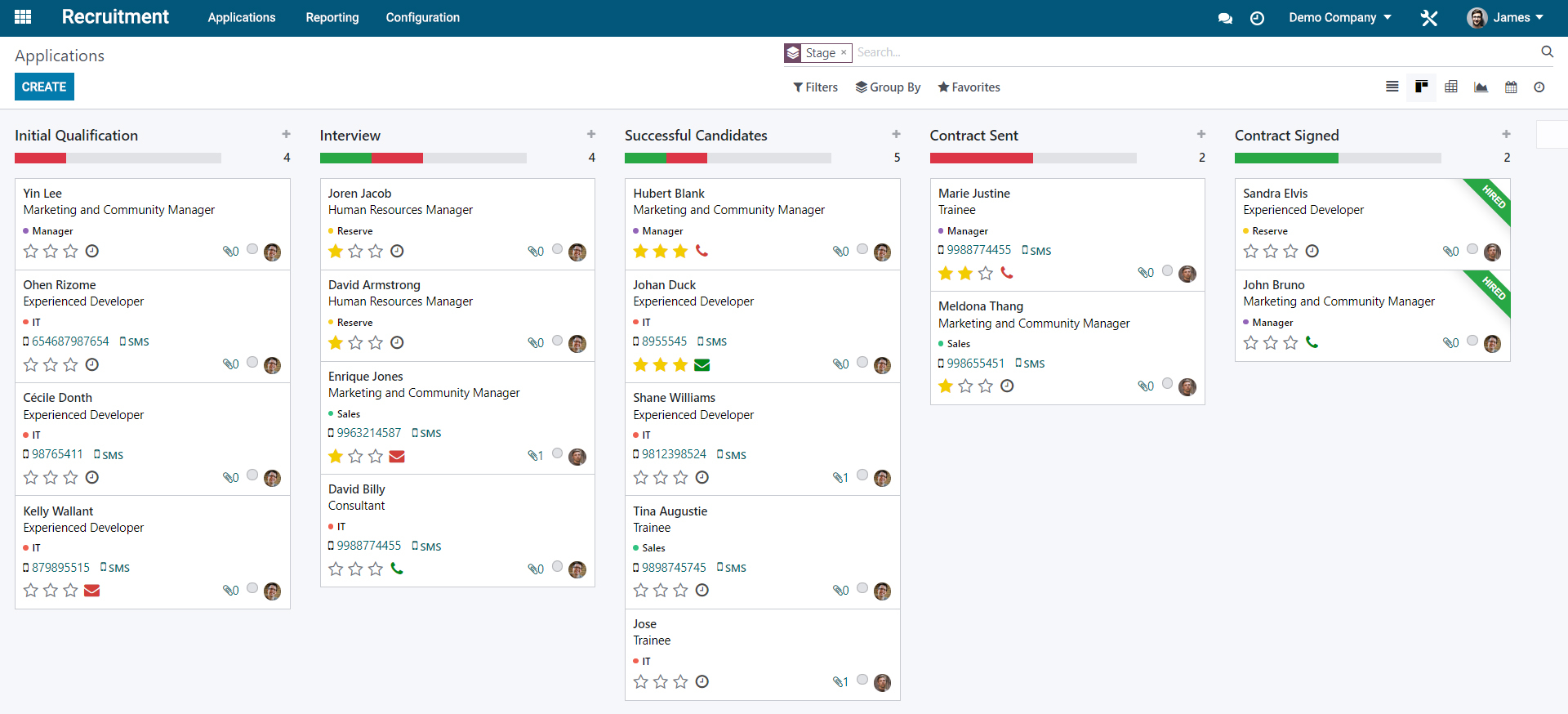Open the developer tools wrench icon
Viewport: 1568px width, 714px height.
(1429, 18)
